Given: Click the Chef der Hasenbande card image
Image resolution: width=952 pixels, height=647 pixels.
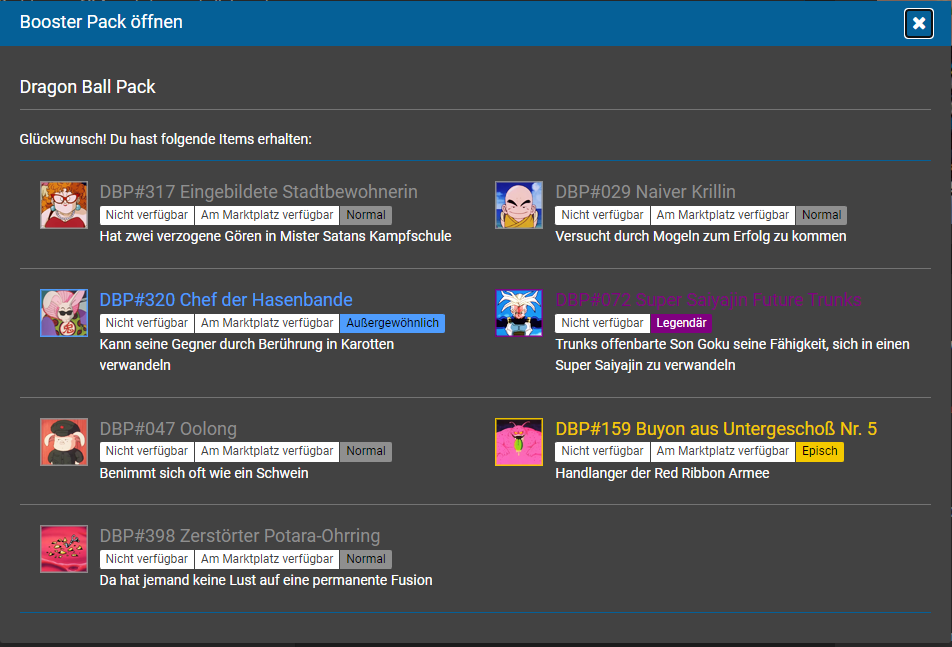Looking at the screenshot, I should coord(64,313).
